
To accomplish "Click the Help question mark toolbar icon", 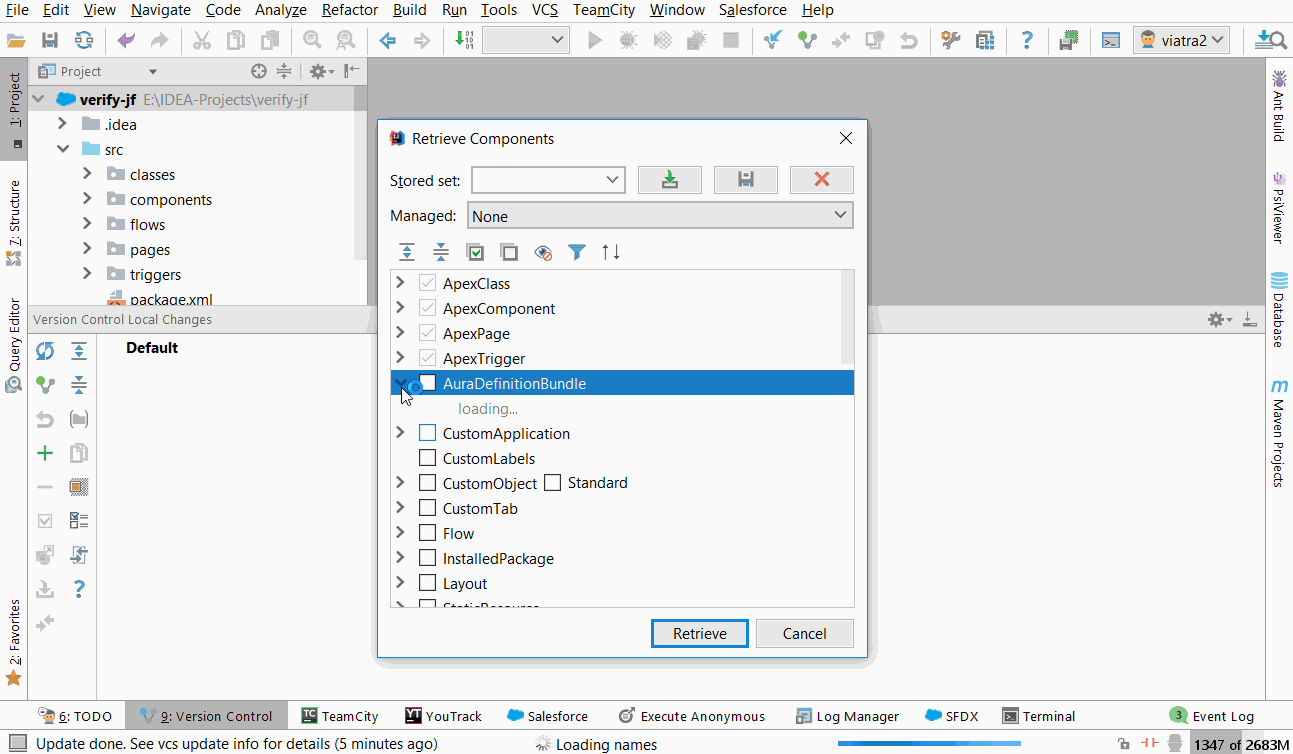I will click(1027, 40).
